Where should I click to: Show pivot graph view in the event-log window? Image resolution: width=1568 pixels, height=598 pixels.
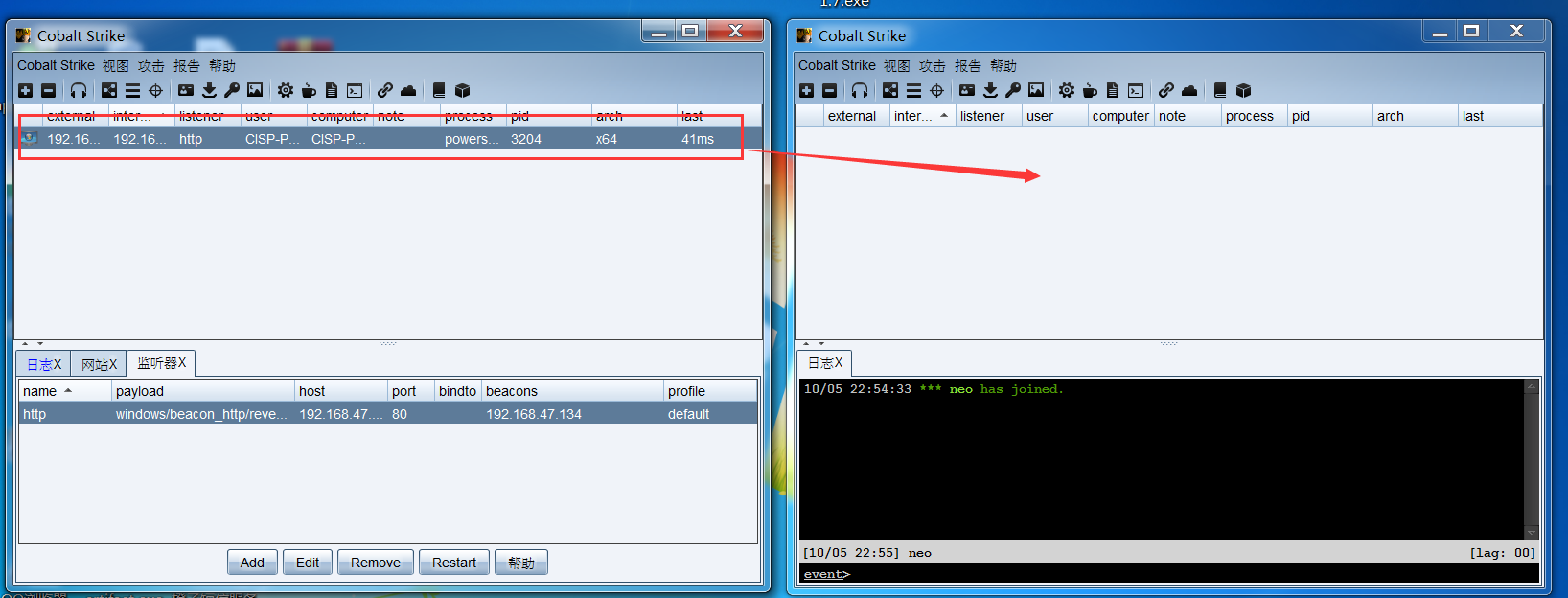pyautogui.click(x=890, y=90)
